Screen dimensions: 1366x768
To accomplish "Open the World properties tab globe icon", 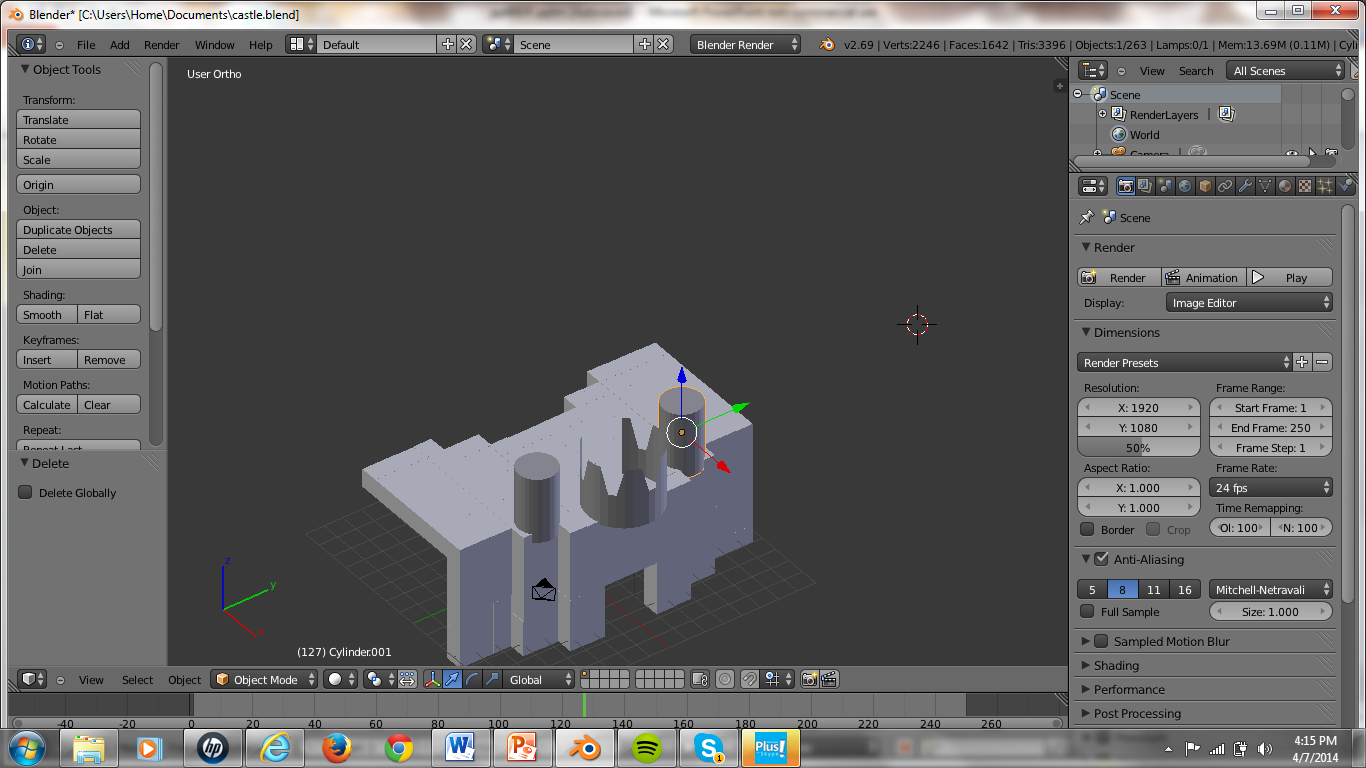I will click(x=1186, y=186).
